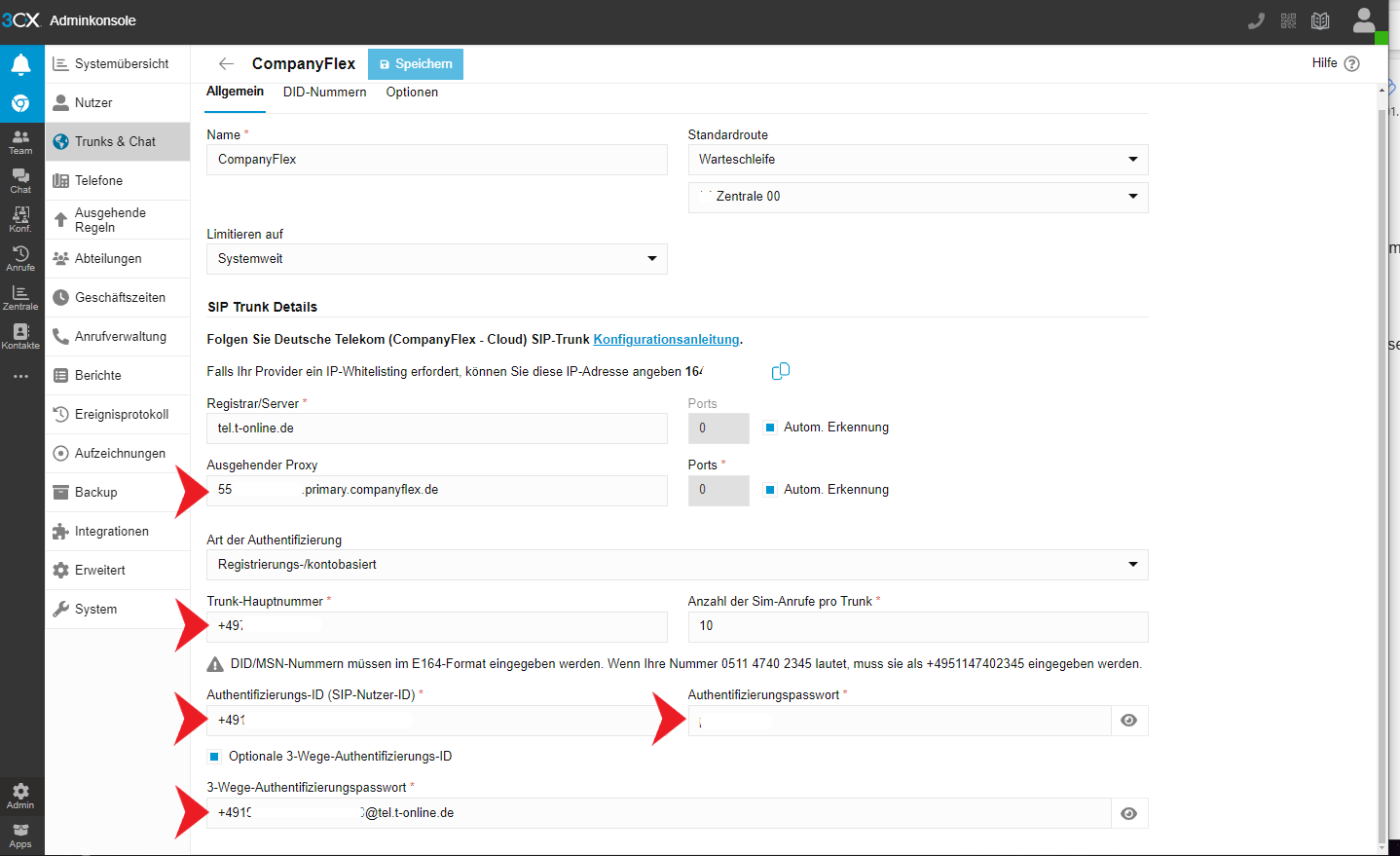Open Ausgehende Regeln menu entry
The image size is (1400, 856).
coord(118,220)
